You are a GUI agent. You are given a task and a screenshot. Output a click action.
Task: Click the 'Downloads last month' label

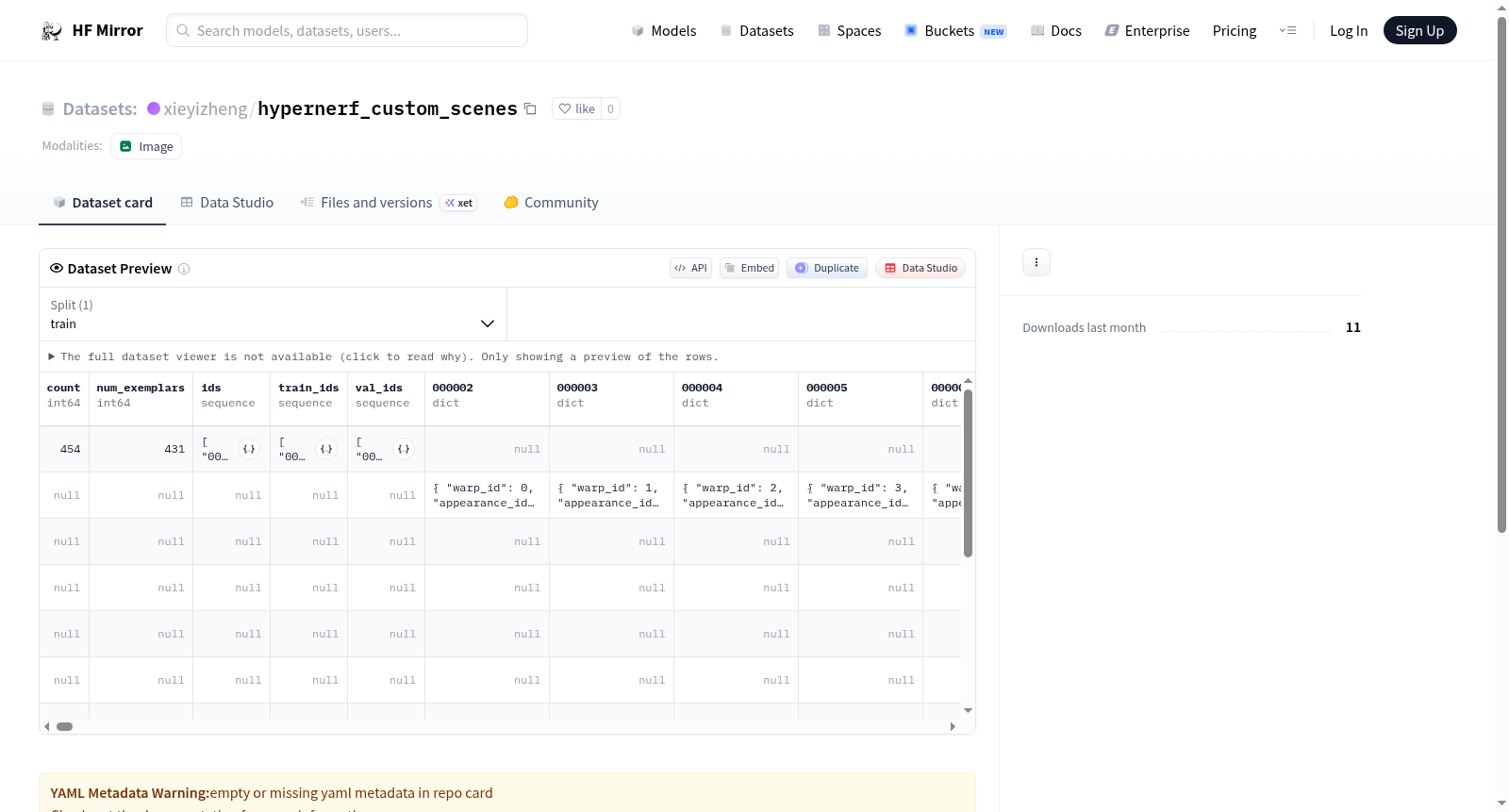click(x=1085, y=328)
